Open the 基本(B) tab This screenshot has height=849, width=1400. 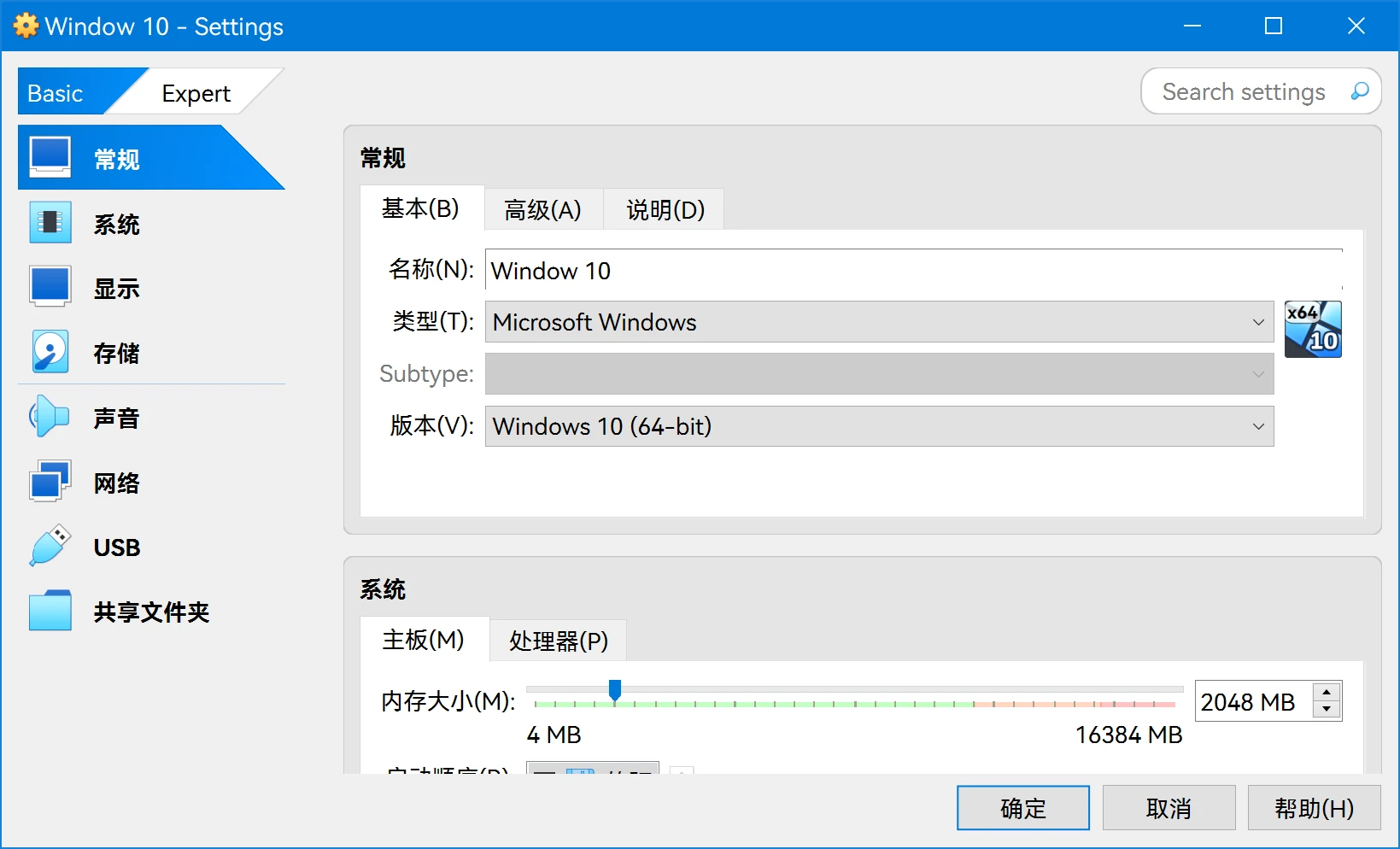pos(420,208)
